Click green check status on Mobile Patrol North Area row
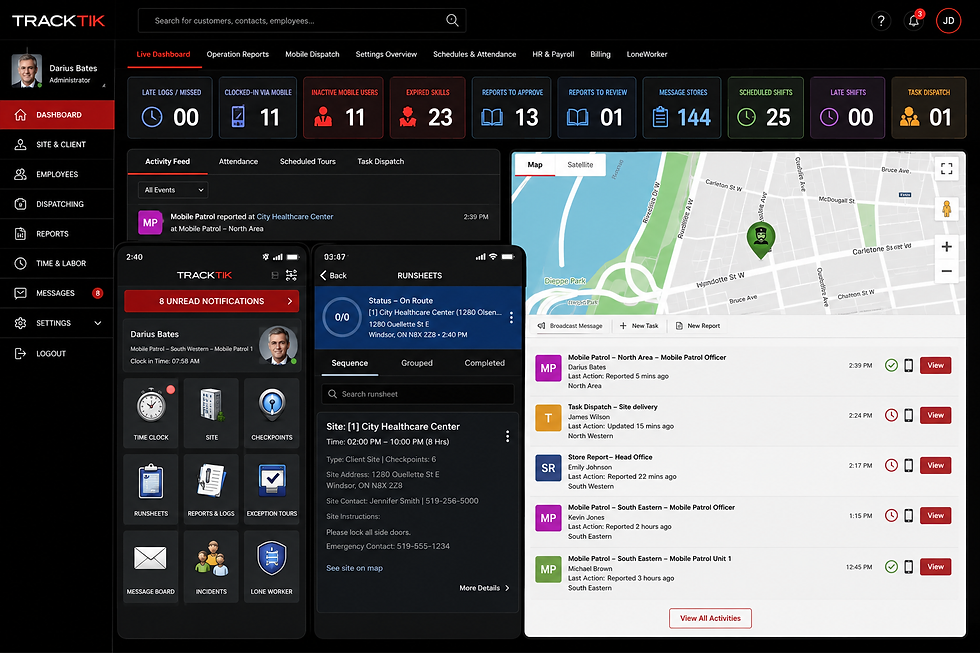980x653 pixels. tap(891, 365)
